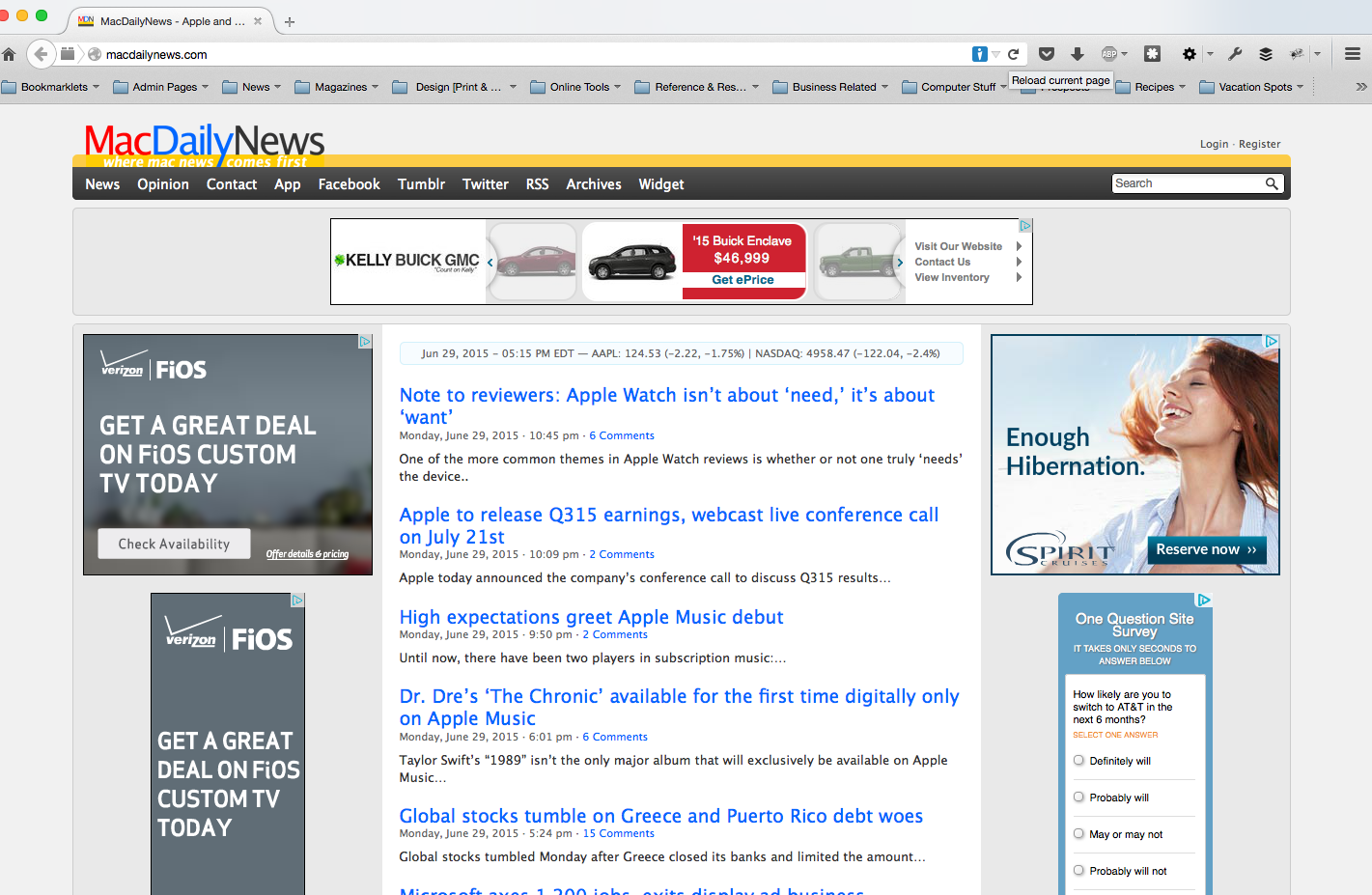Open the gear extension icon
This screenshot has height=895, width=1372.
[1190, 54]
